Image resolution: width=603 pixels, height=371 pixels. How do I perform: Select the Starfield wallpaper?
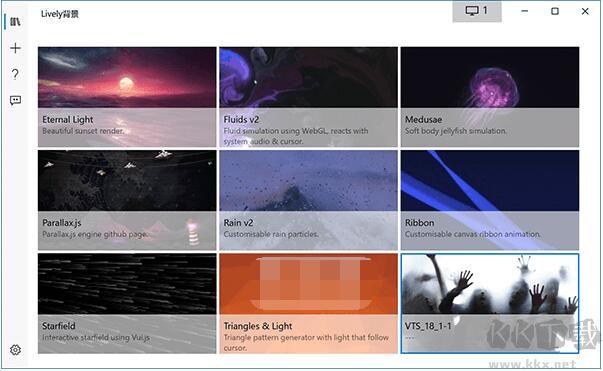click(x=127, y=303)
